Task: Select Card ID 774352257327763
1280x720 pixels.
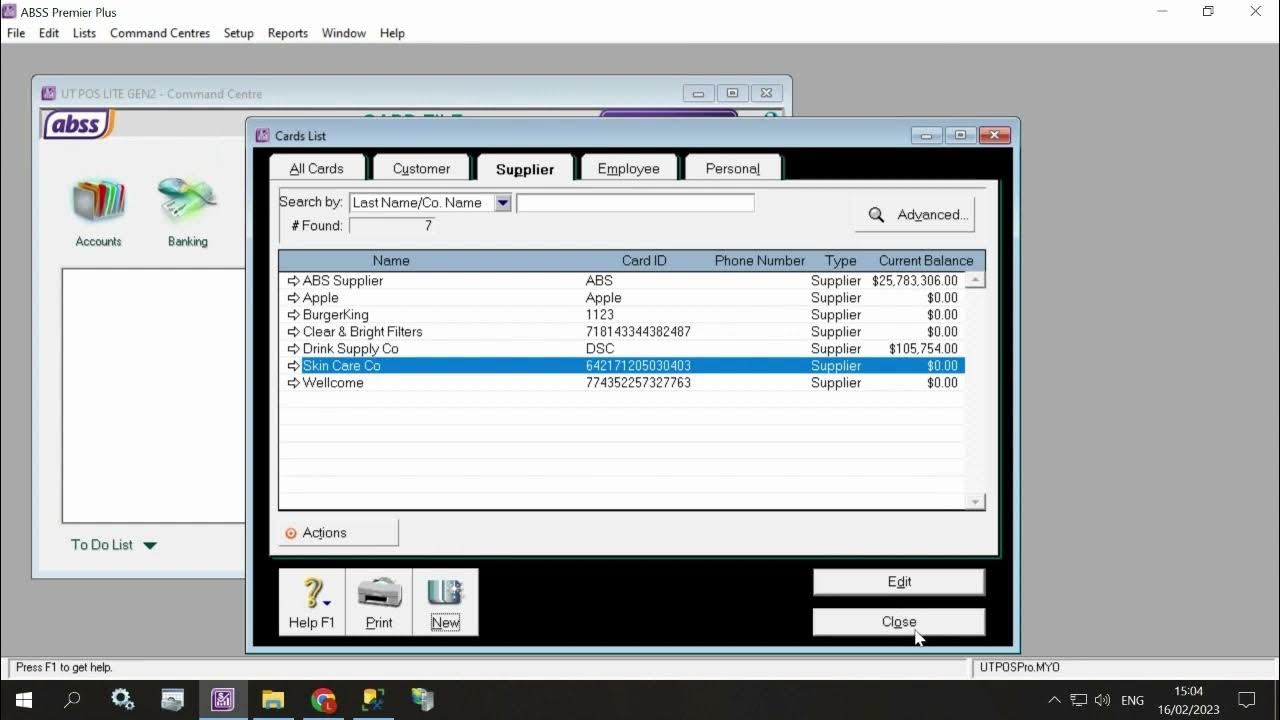Action: (x=638, y=383)
